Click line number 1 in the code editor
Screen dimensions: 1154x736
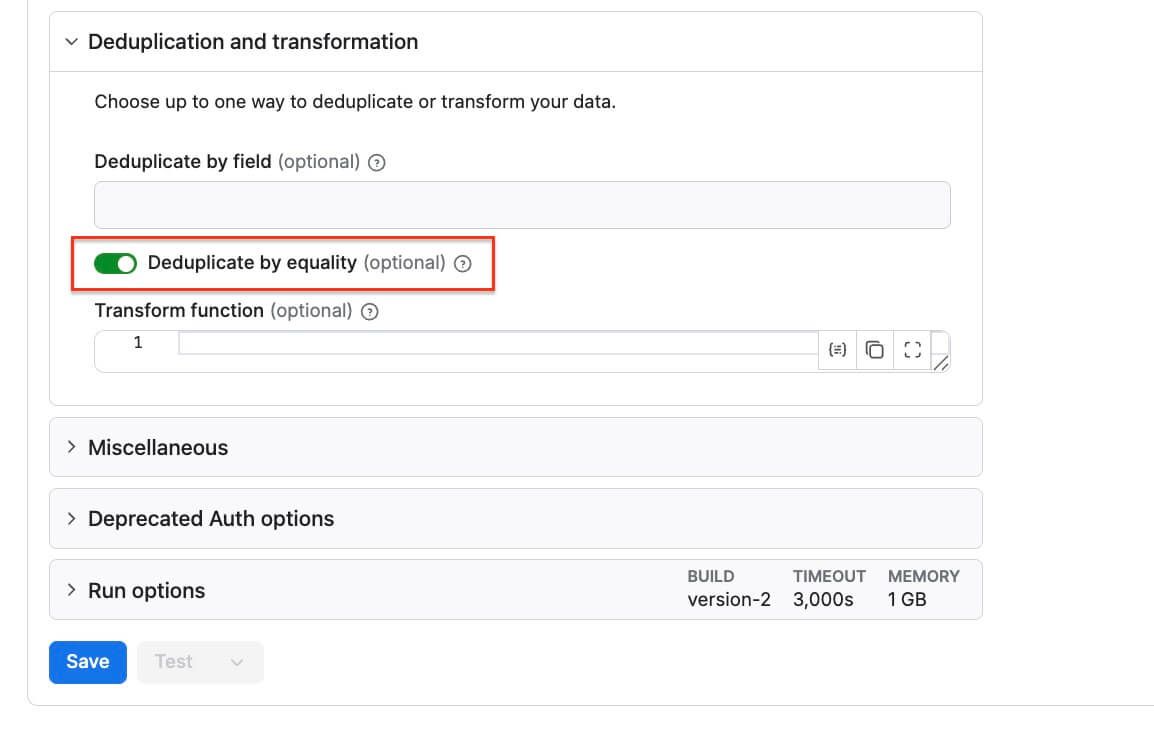[x=139, y=342]
